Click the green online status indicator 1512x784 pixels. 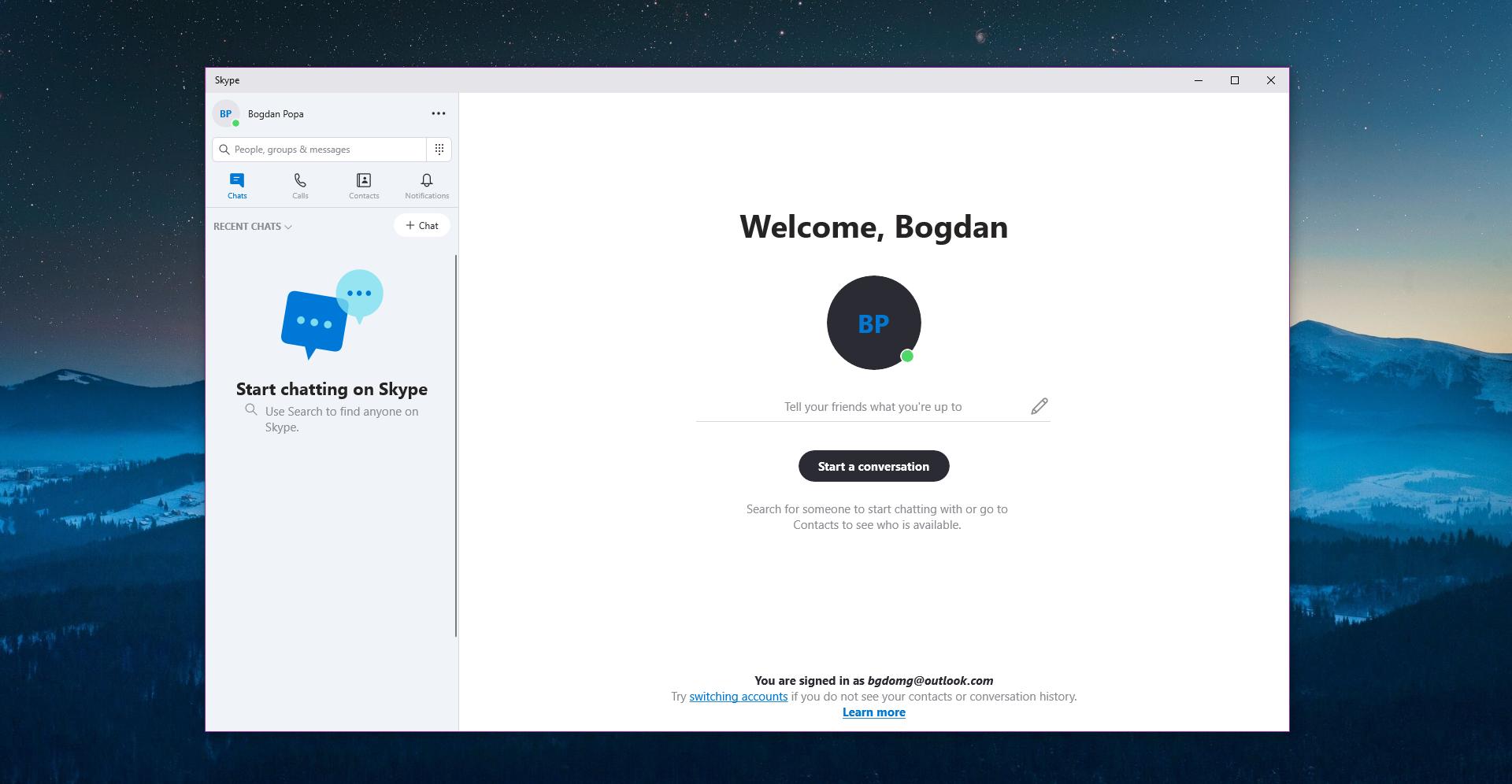click(906, 356)
